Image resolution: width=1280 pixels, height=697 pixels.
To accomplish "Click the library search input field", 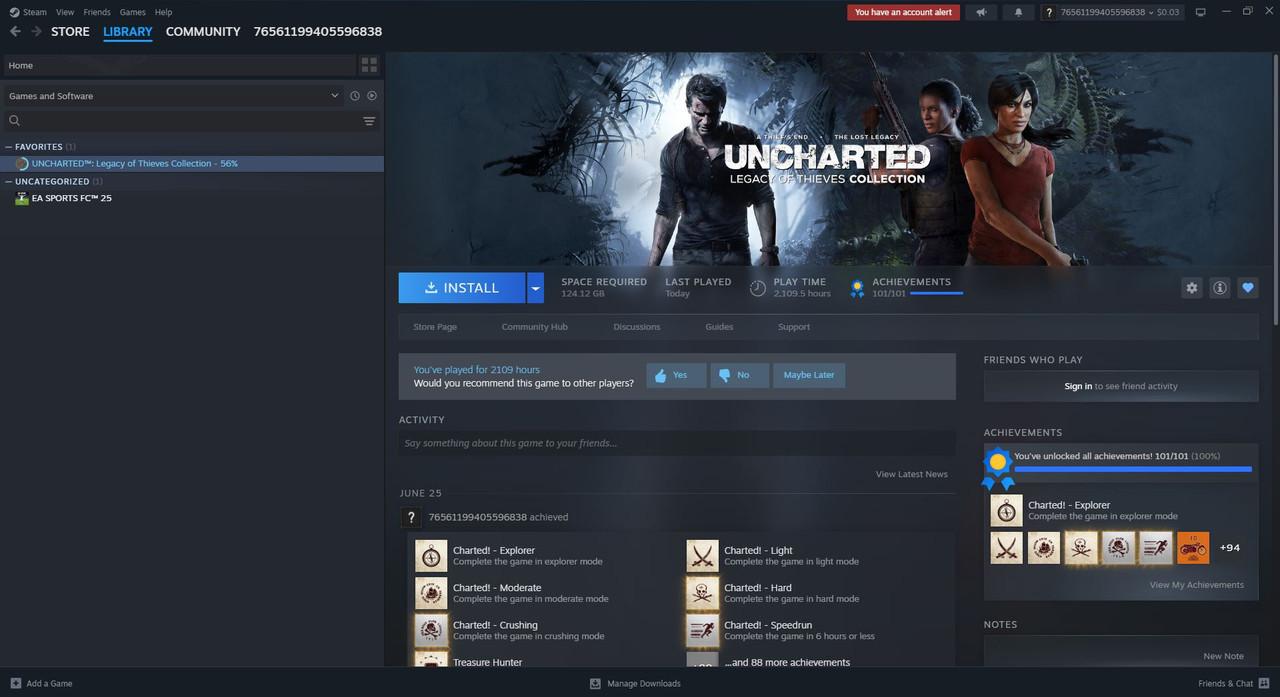I will 192,121.
